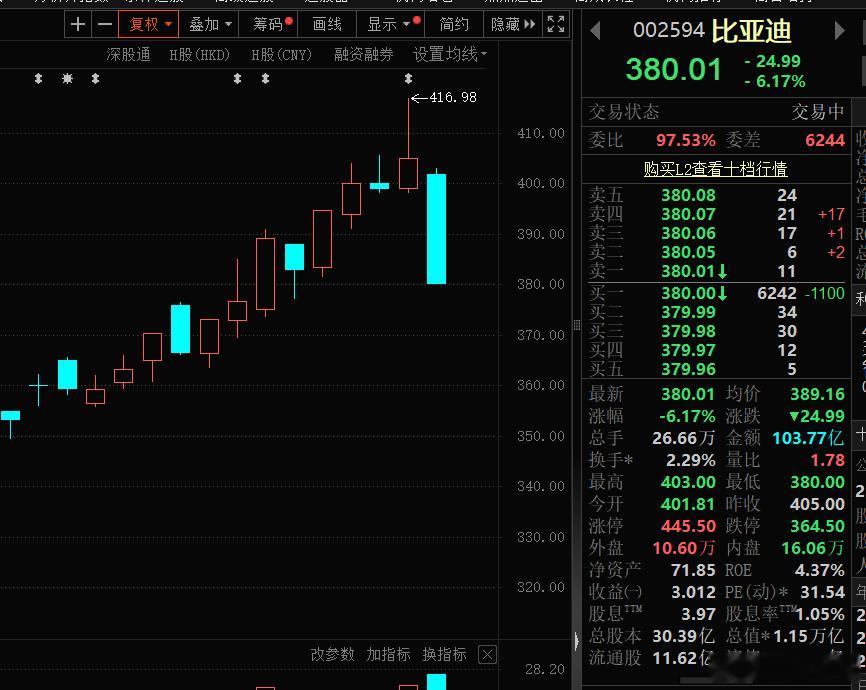Click 卖三 price 380.06
This screenshot has width=866, height=690.
tap(688, 233)
